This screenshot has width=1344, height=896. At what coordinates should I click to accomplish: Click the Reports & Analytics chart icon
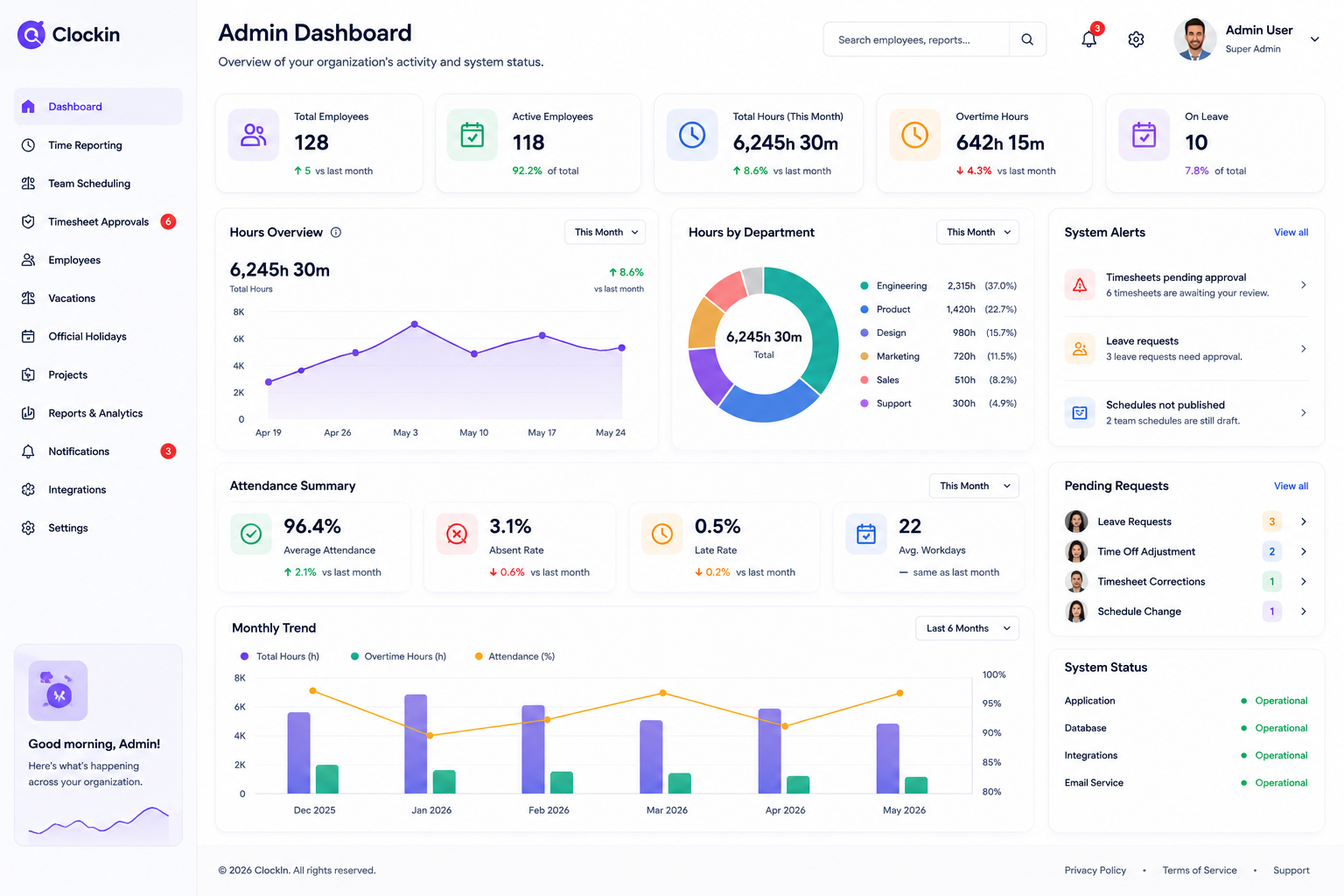tap(28, 413)
